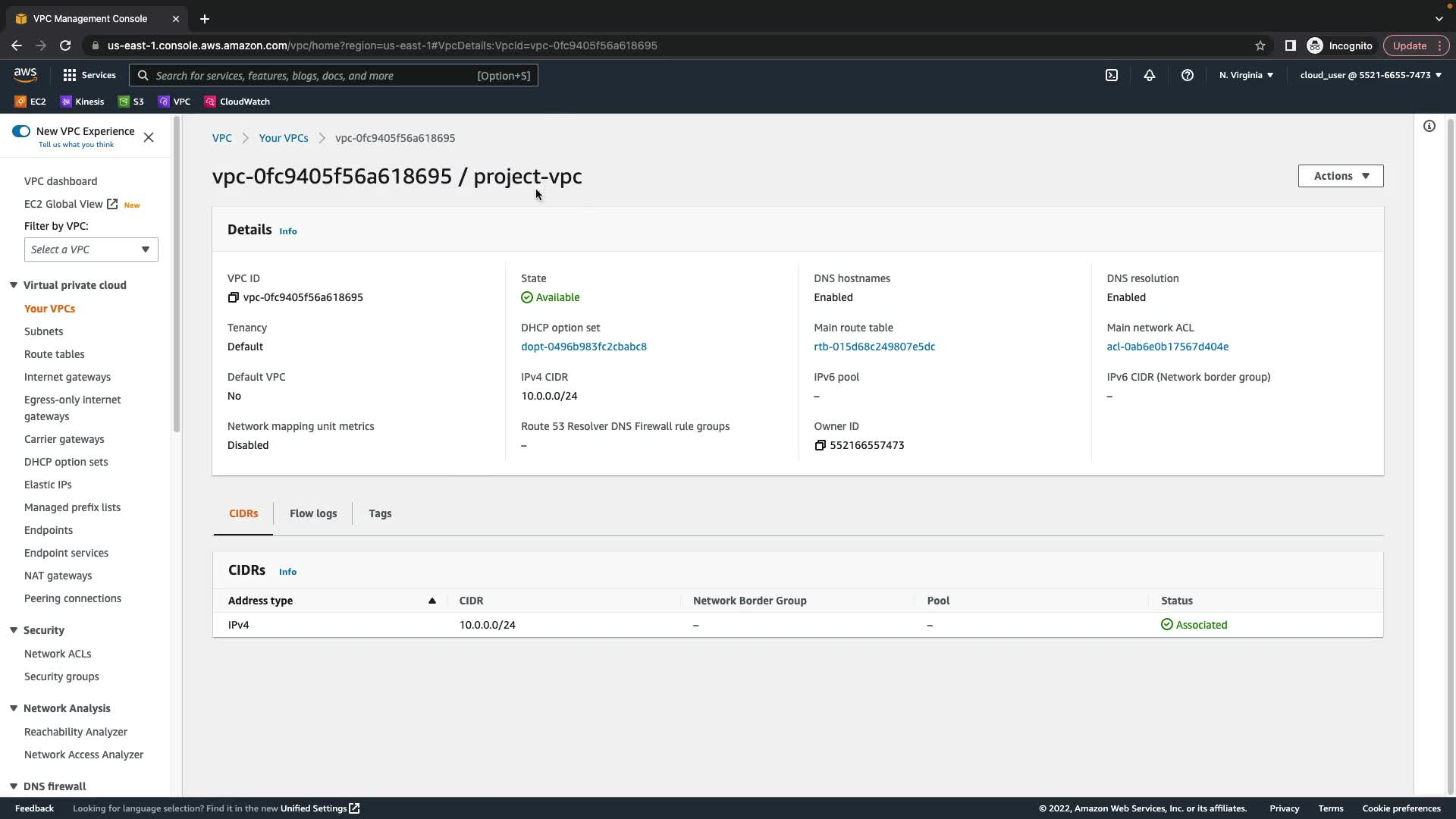Open the Select a VPC filter dropdown
This screenshot has height=819, width=1456.
[x=91, y=249]
